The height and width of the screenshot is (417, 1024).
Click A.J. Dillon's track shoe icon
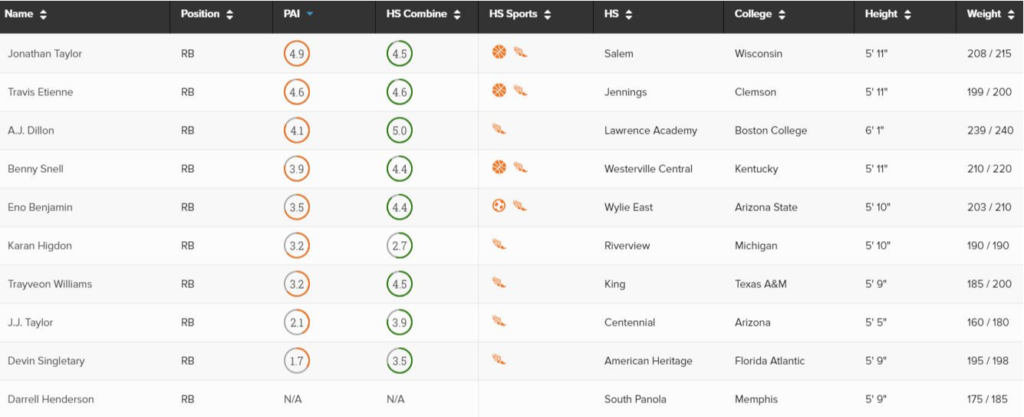(x=499, y=129)
